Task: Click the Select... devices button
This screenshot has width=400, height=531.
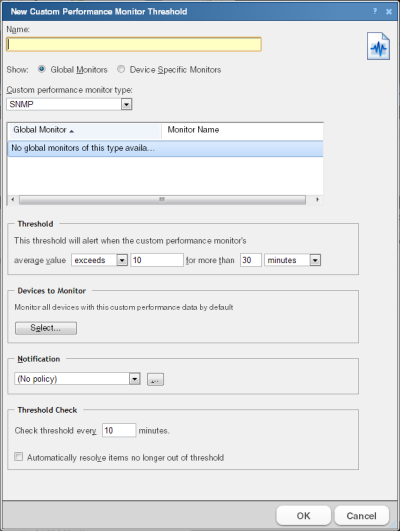Action: 46,328
